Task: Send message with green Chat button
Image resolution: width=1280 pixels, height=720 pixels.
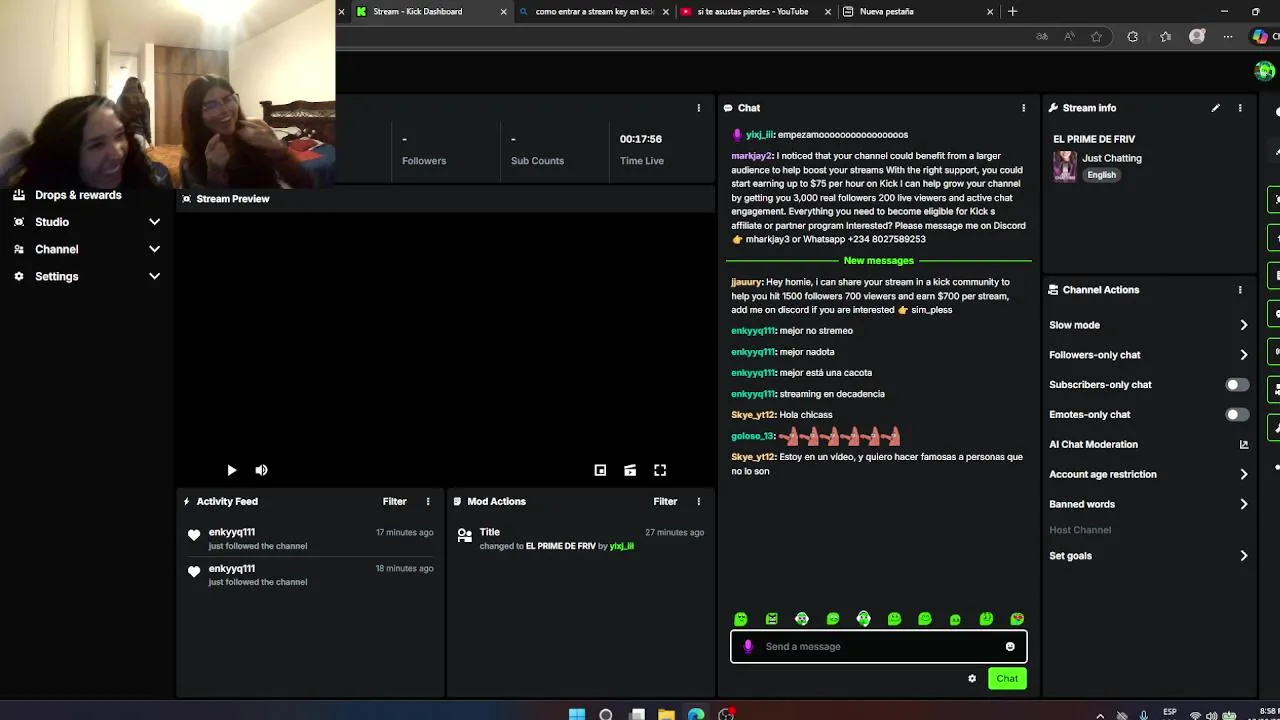Action: click(x=1007, y=679)
